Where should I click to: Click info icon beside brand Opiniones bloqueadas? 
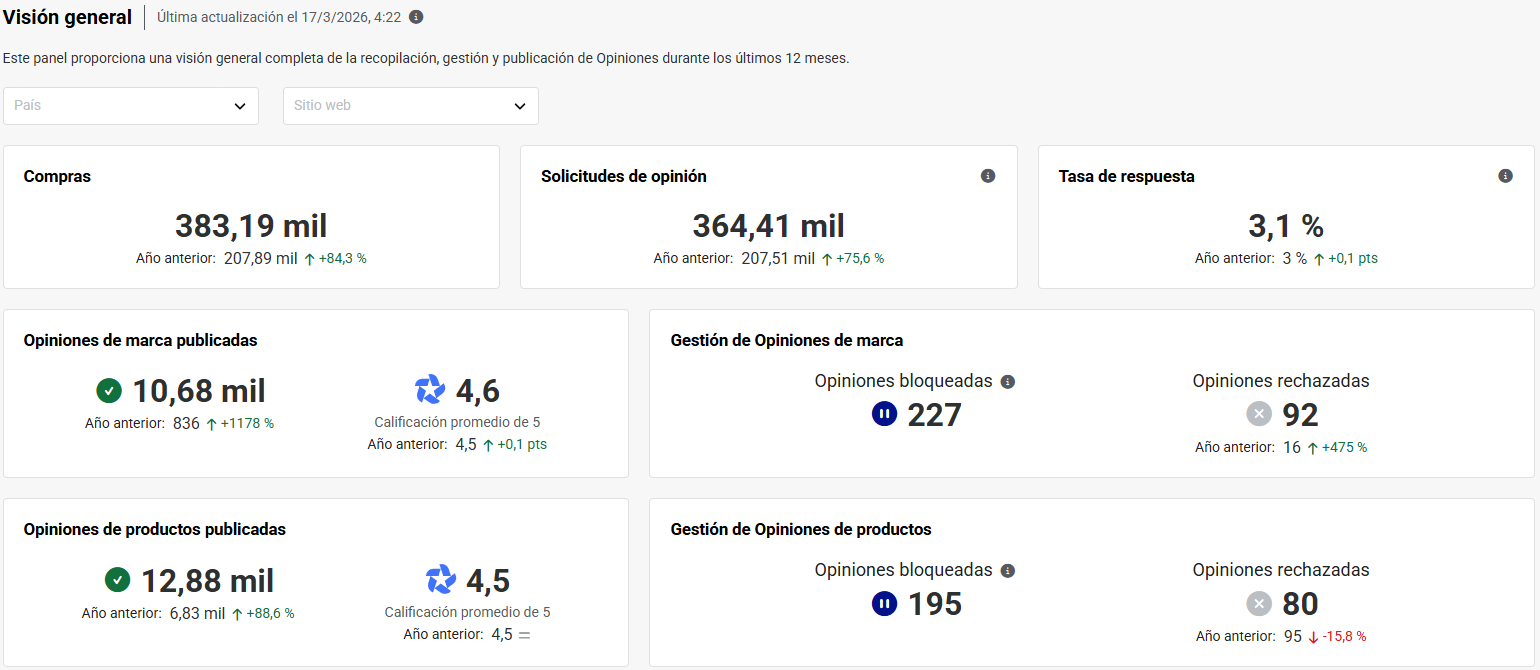point(1008,382)
